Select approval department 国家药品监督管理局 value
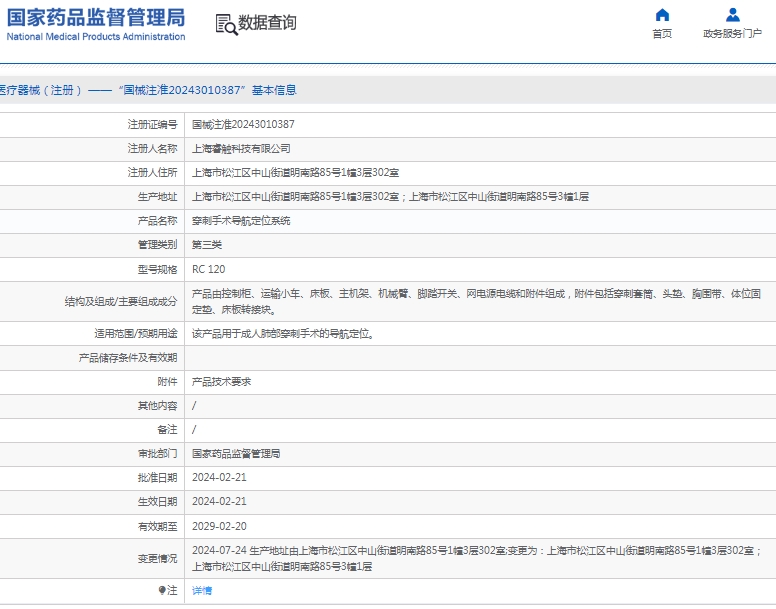The width and height of the screenshot is (776, 609). [x=236, y=454]
